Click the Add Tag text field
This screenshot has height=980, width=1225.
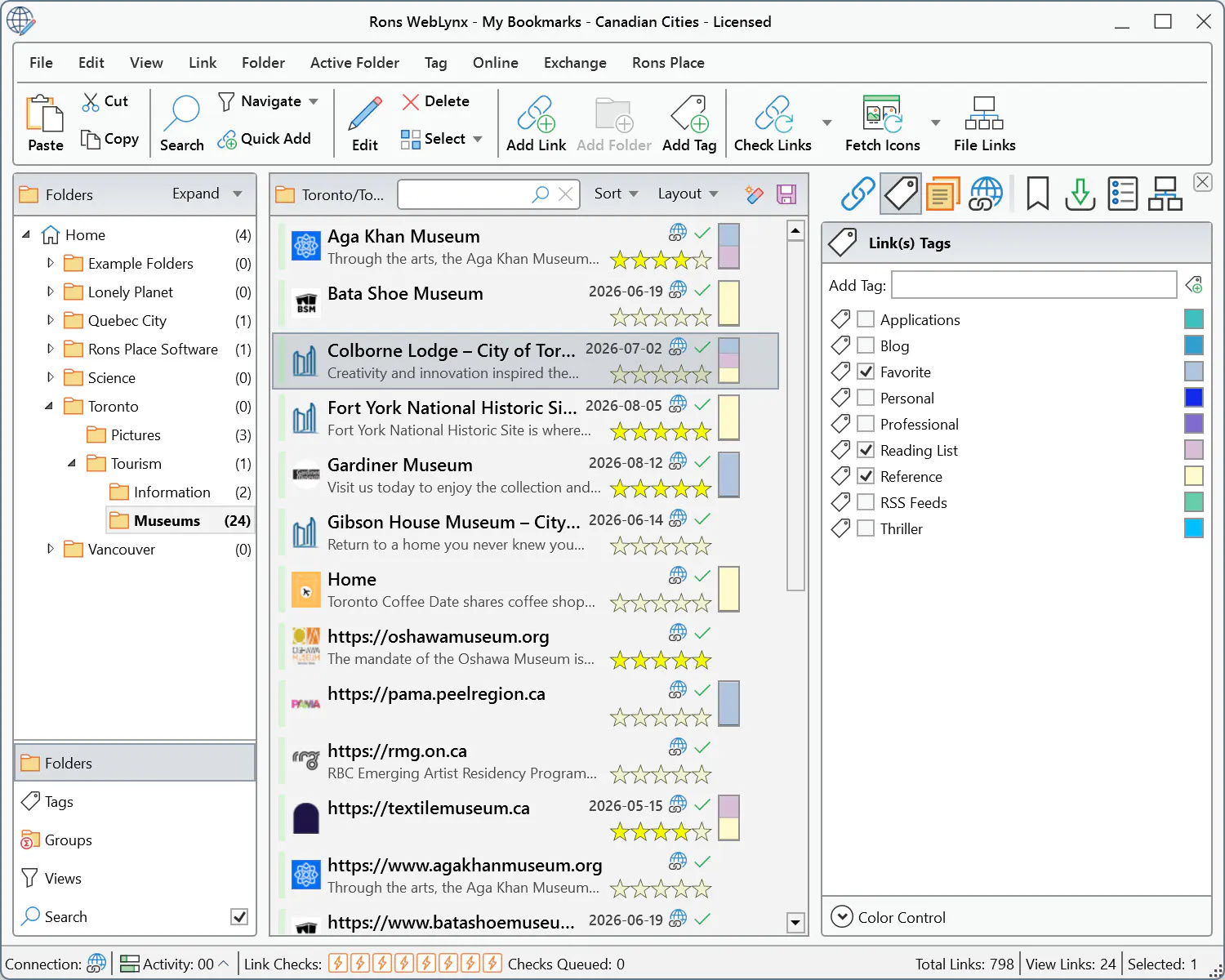1034,285
